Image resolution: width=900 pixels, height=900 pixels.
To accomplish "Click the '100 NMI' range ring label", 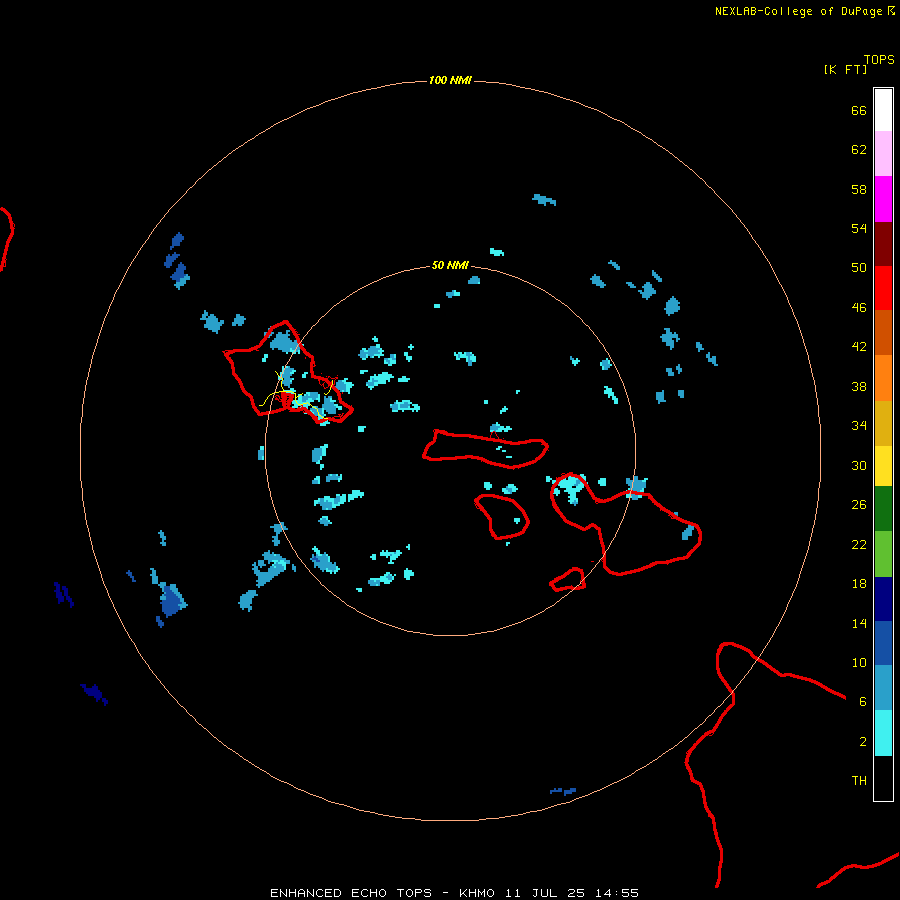I will 450,80.
